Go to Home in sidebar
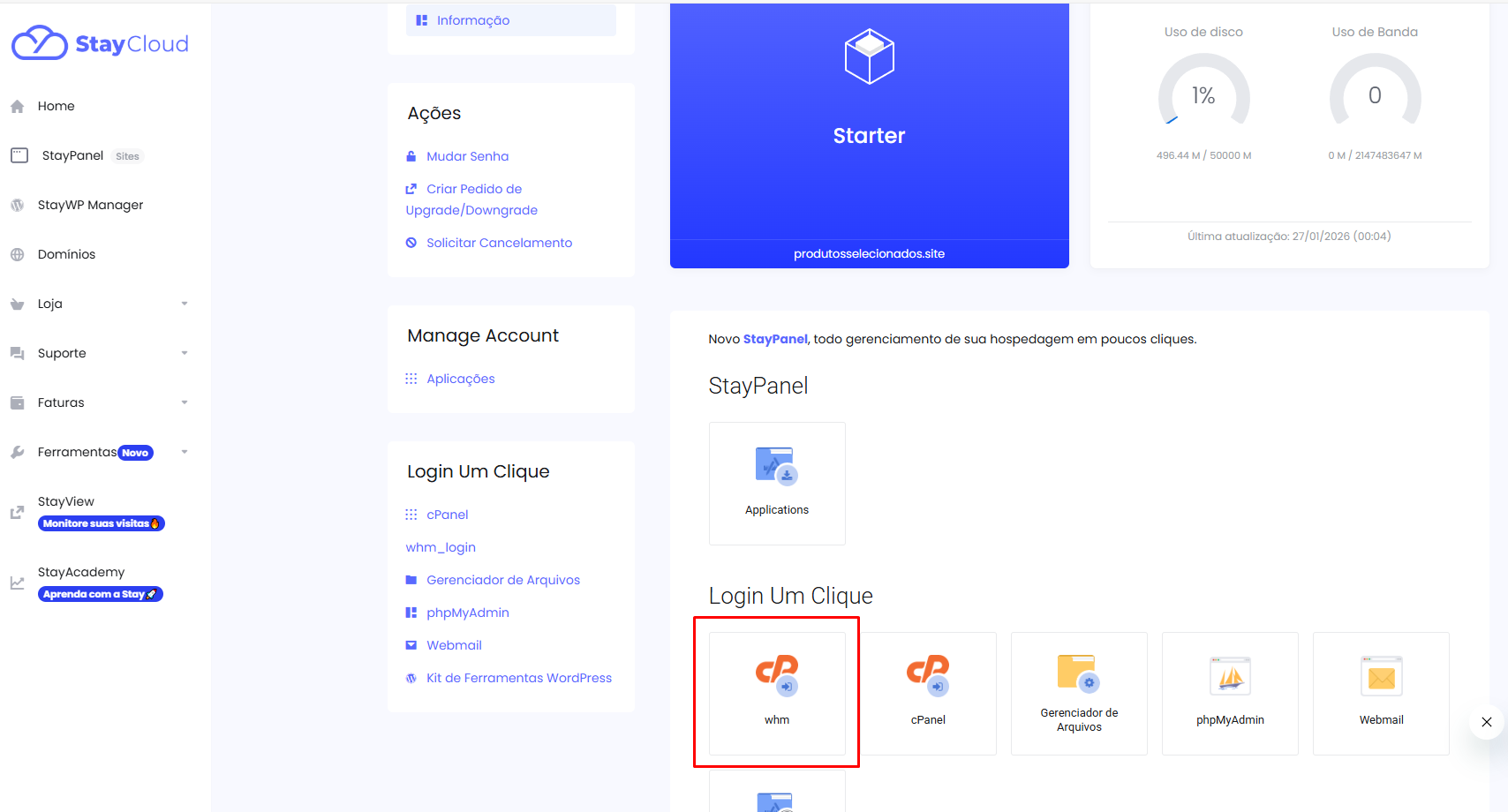 point(56,106)
